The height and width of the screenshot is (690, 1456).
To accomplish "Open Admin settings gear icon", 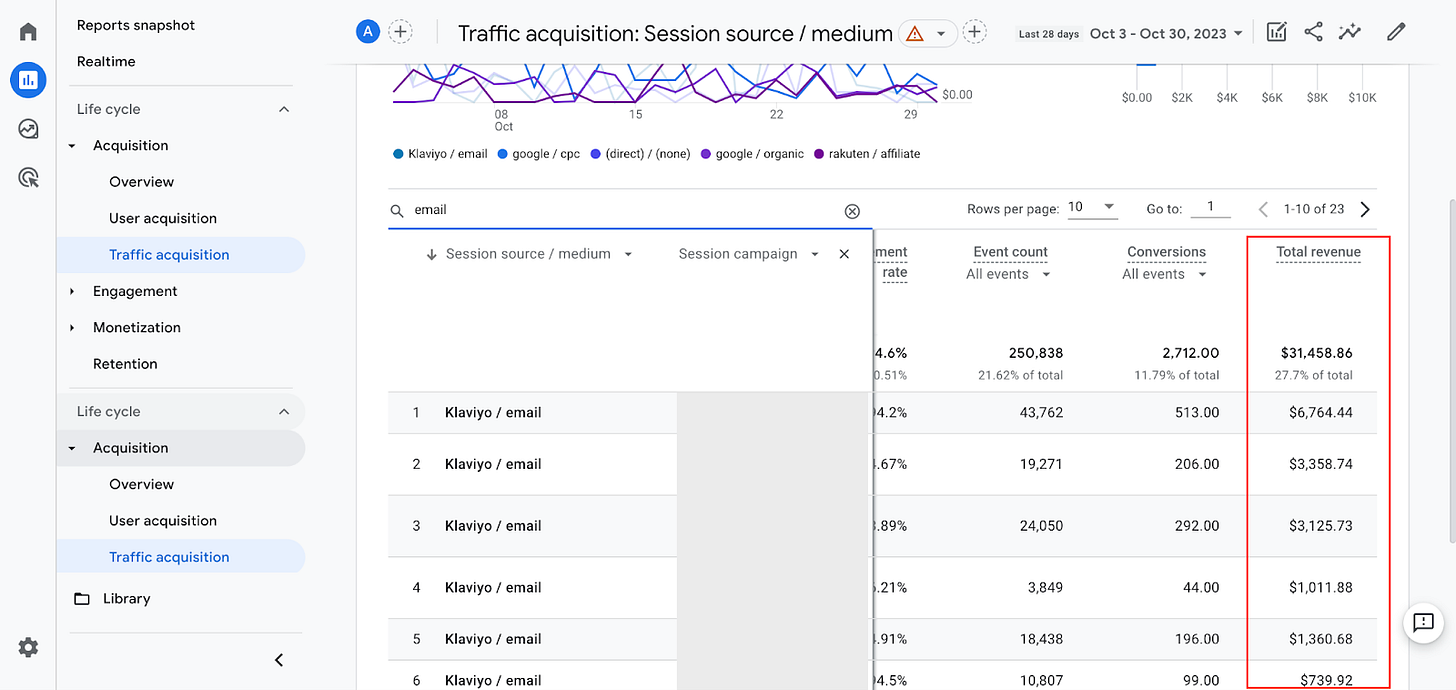I will pos(28,648).
